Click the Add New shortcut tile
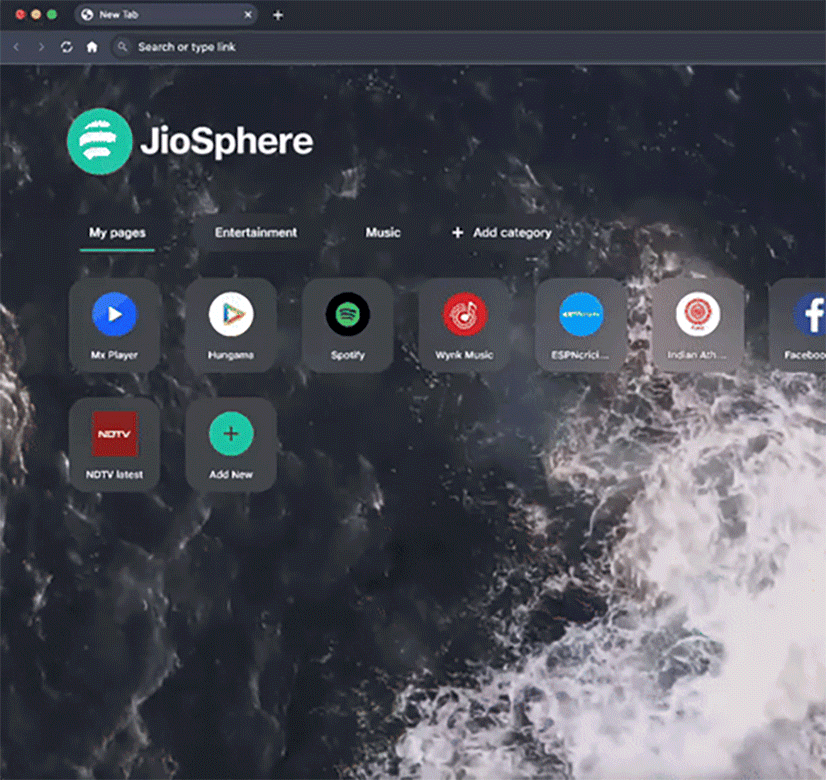This screenshot has height=780, width=826. pyautogui.click(x=231, y=445)
